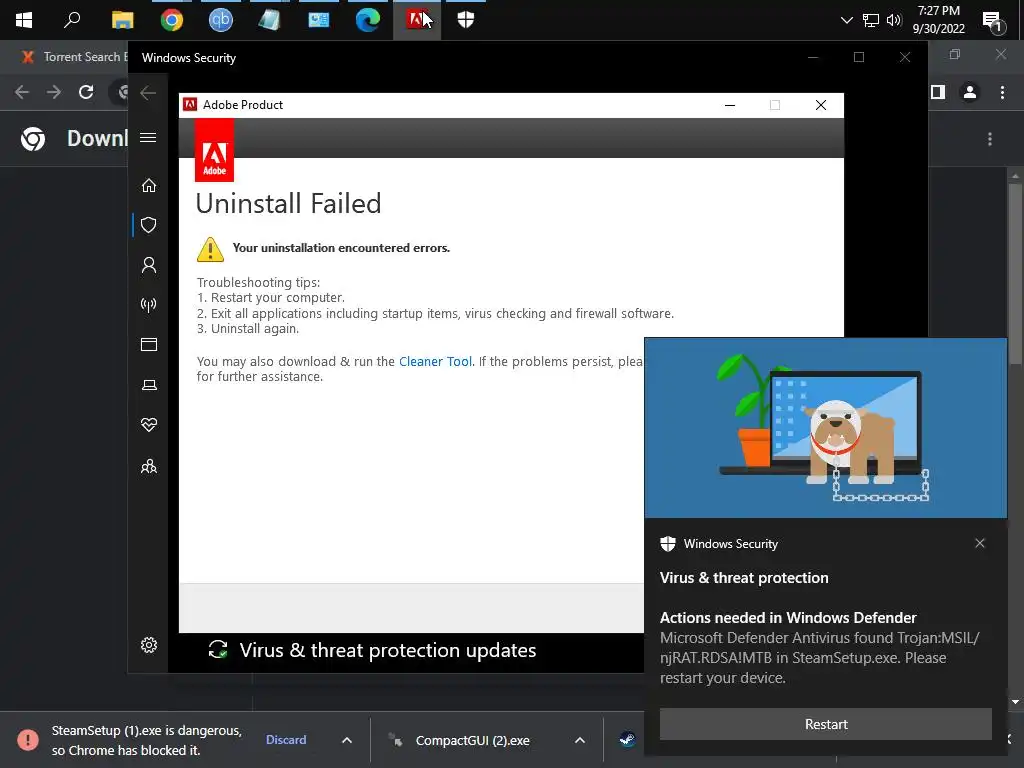
Task: Open qBittorrent from the taskbar
Action: pyautogui.click(x=221, y=20)
